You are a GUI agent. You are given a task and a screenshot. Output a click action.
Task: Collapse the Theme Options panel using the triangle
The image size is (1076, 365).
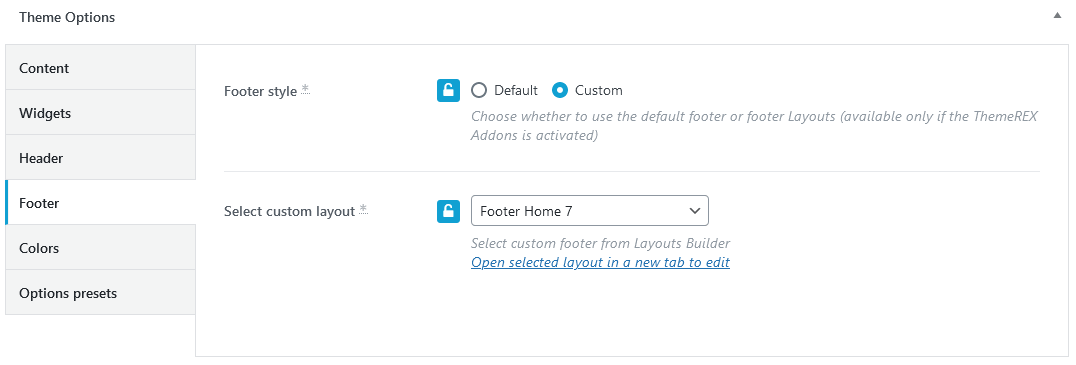[x=1057, y=16]
